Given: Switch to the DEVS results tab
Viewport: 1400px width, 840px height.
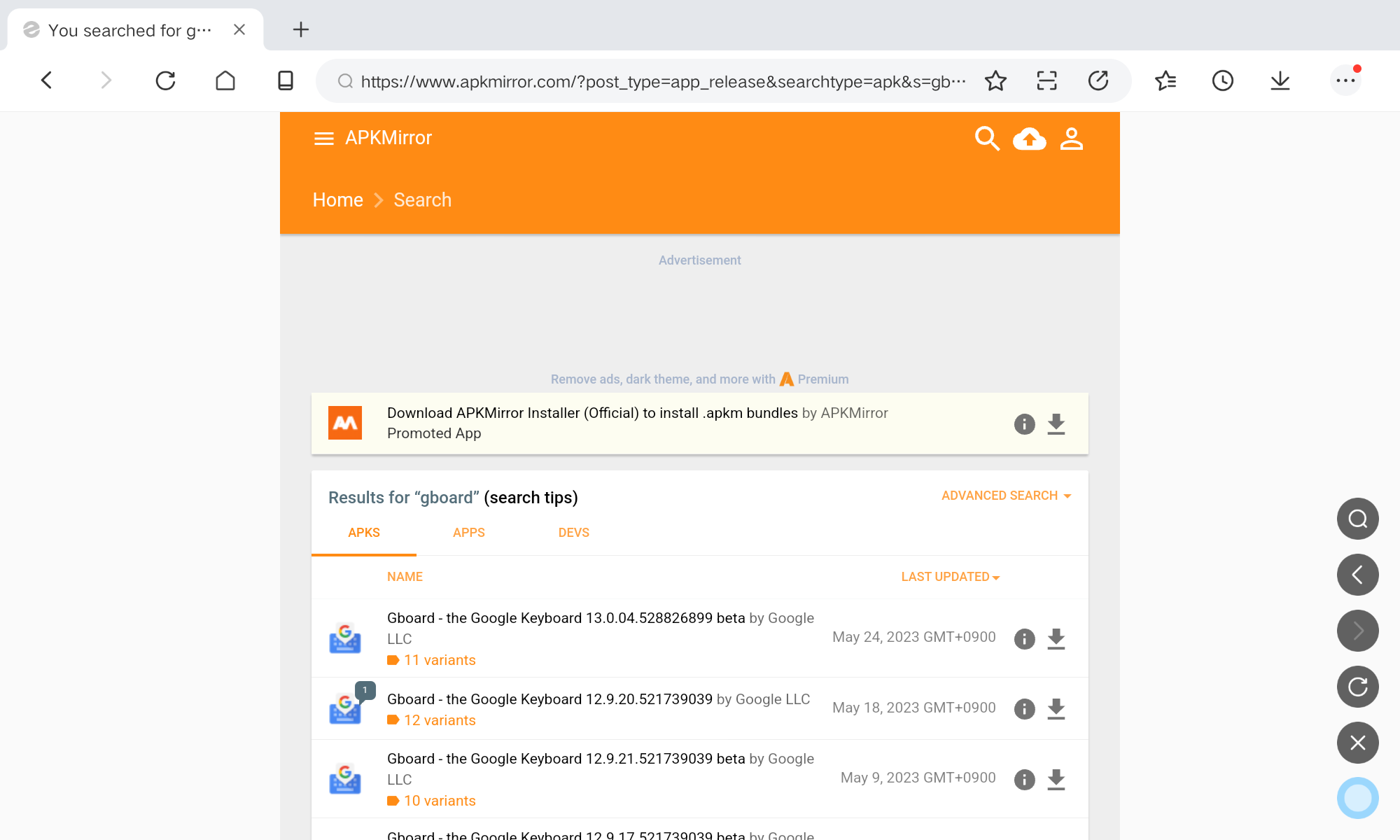Looking at the screenshot, I should 573,533.
